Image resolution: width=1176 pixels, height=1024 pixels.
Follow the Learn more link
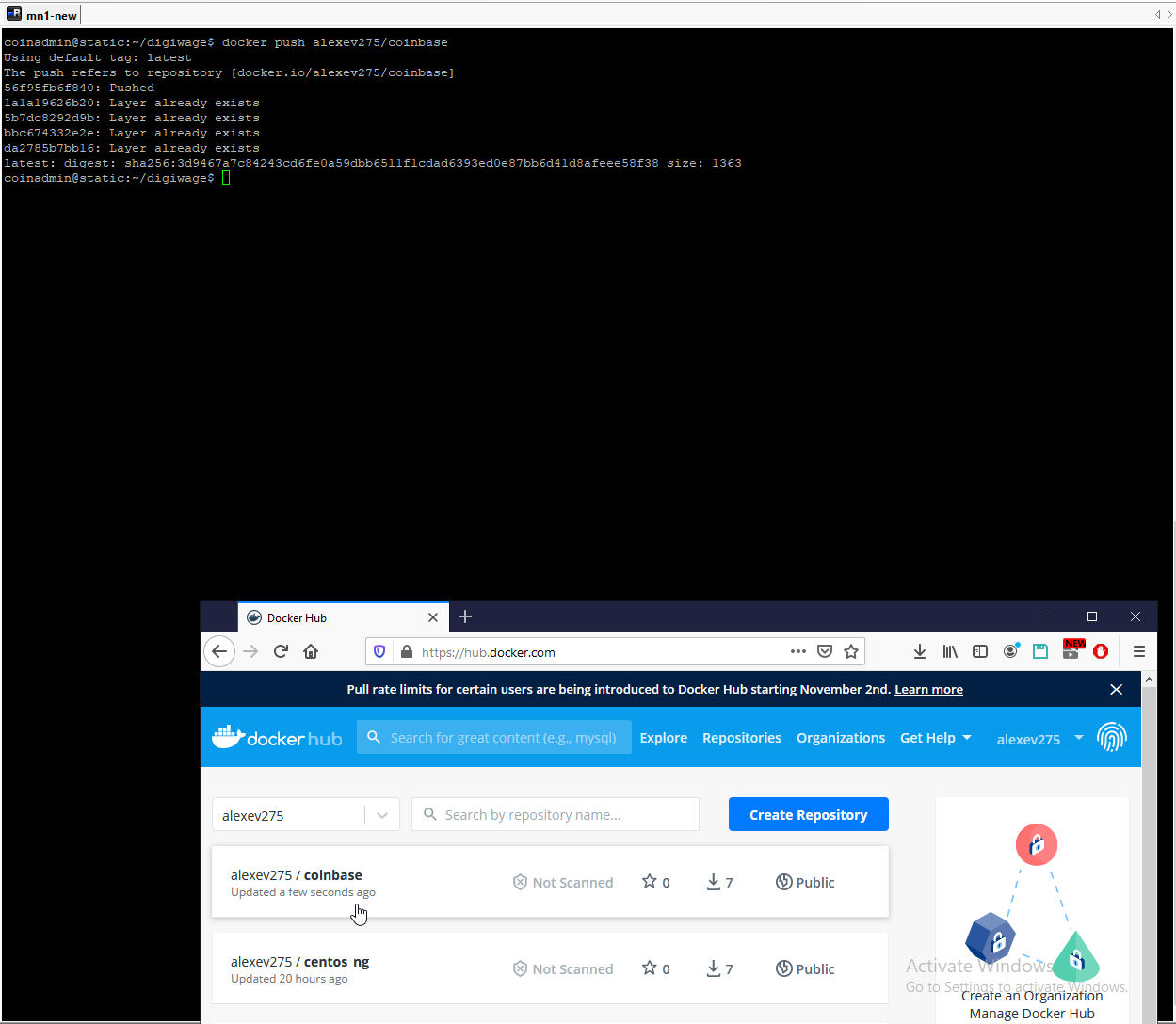tap(928, 690)
